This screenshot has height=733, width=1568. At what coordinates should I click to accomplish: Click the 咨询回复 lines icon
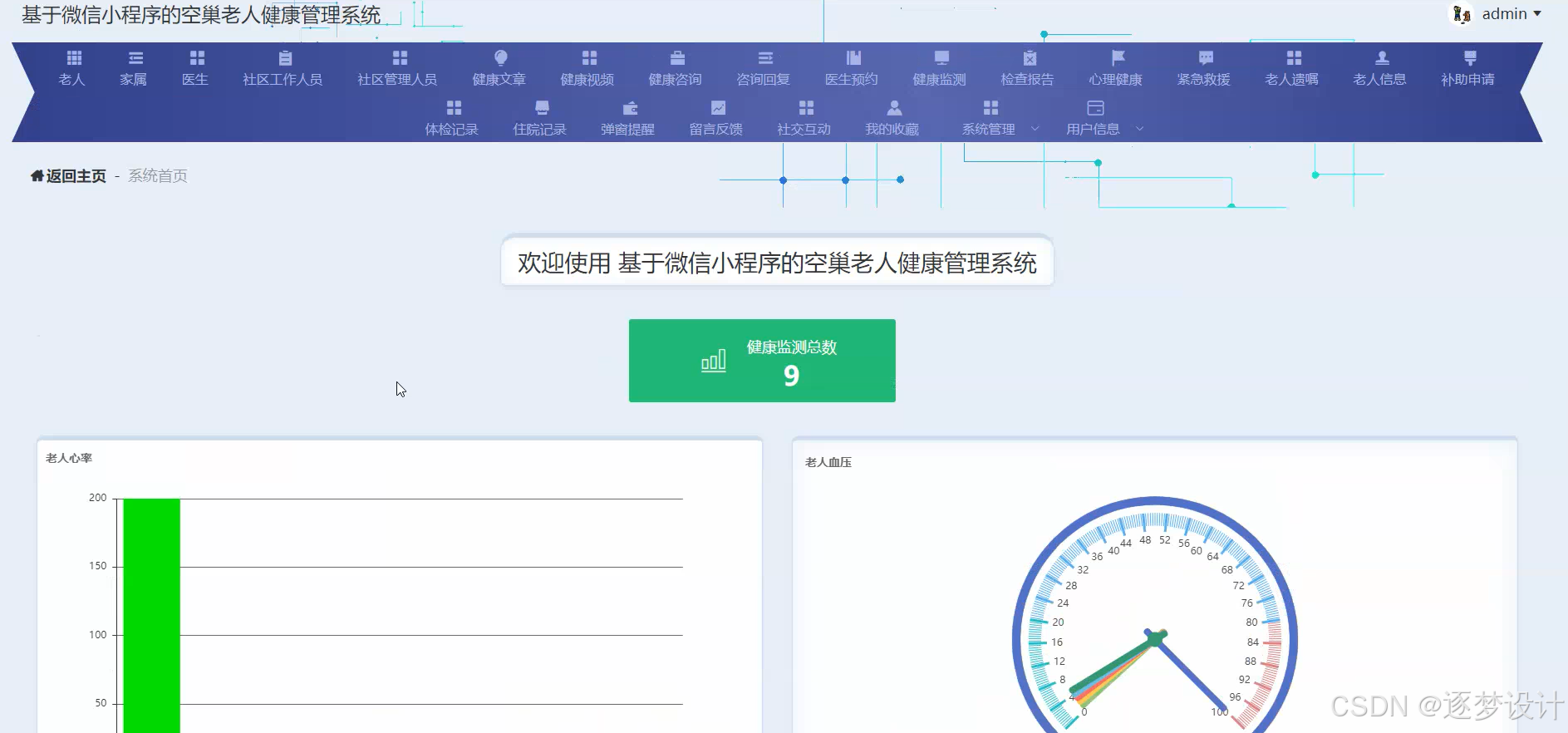click(765, 57)
